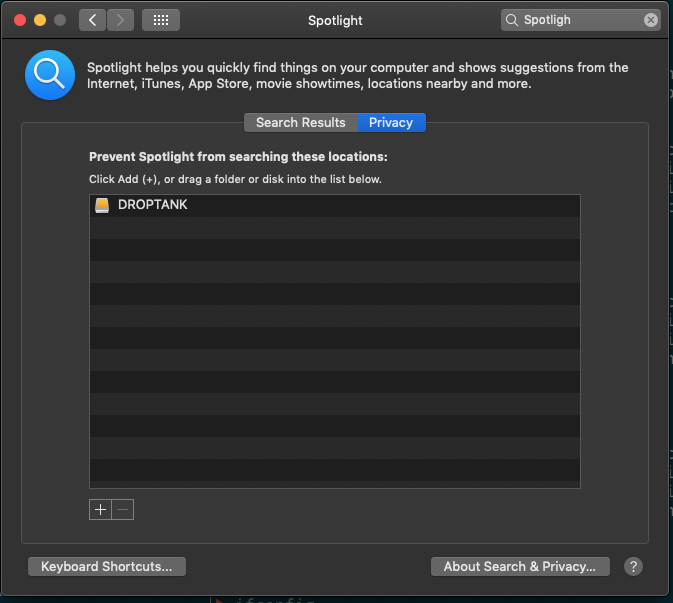Go back with the left chevron button
Screen dimensions: 673x603
[92, 20]
